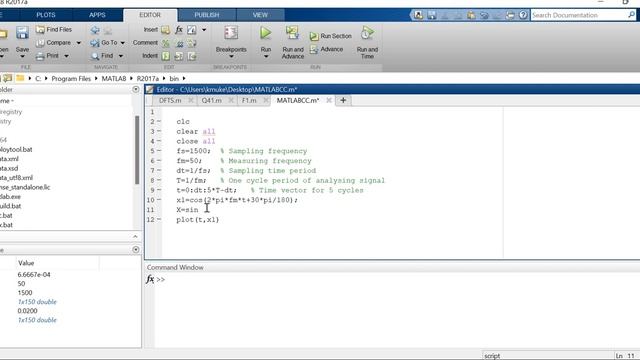Click the Save icon in File group

coord(22,33)
